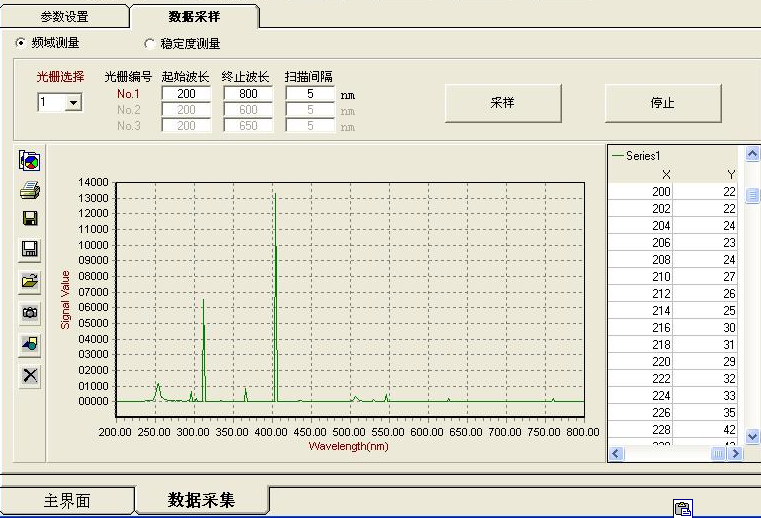Click the shapes icon above the X
Image resolution: width=761 pixels, height=518 pixels.
(30, 343)
